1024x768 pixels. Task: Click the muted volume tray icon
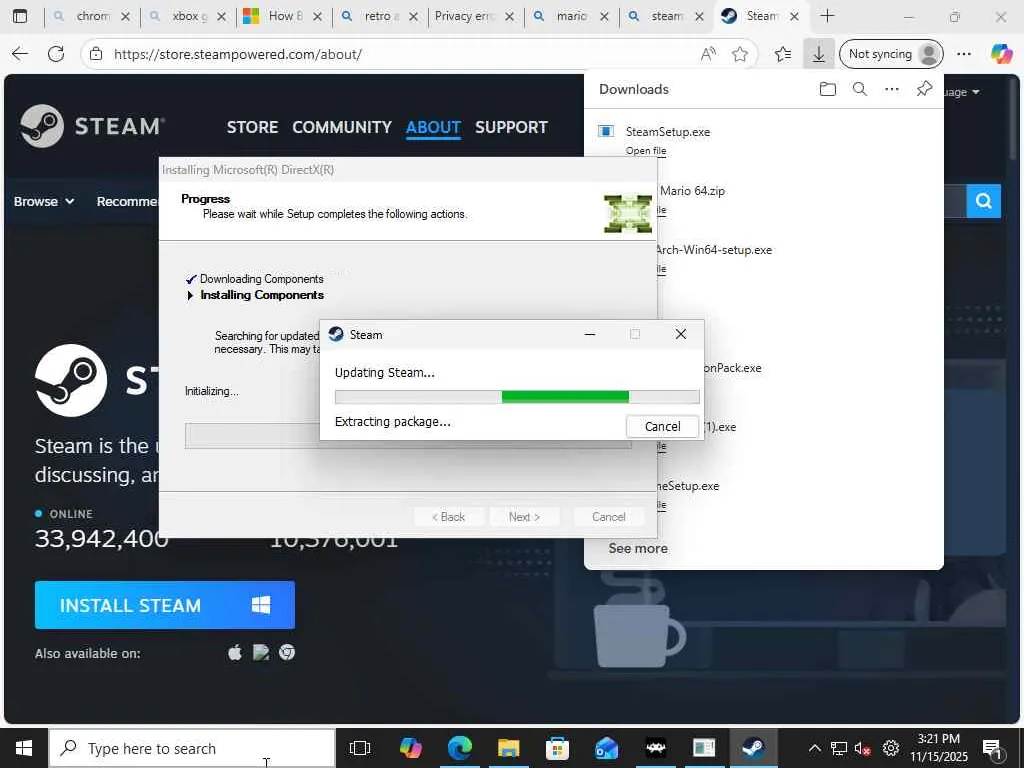[862, 748]
